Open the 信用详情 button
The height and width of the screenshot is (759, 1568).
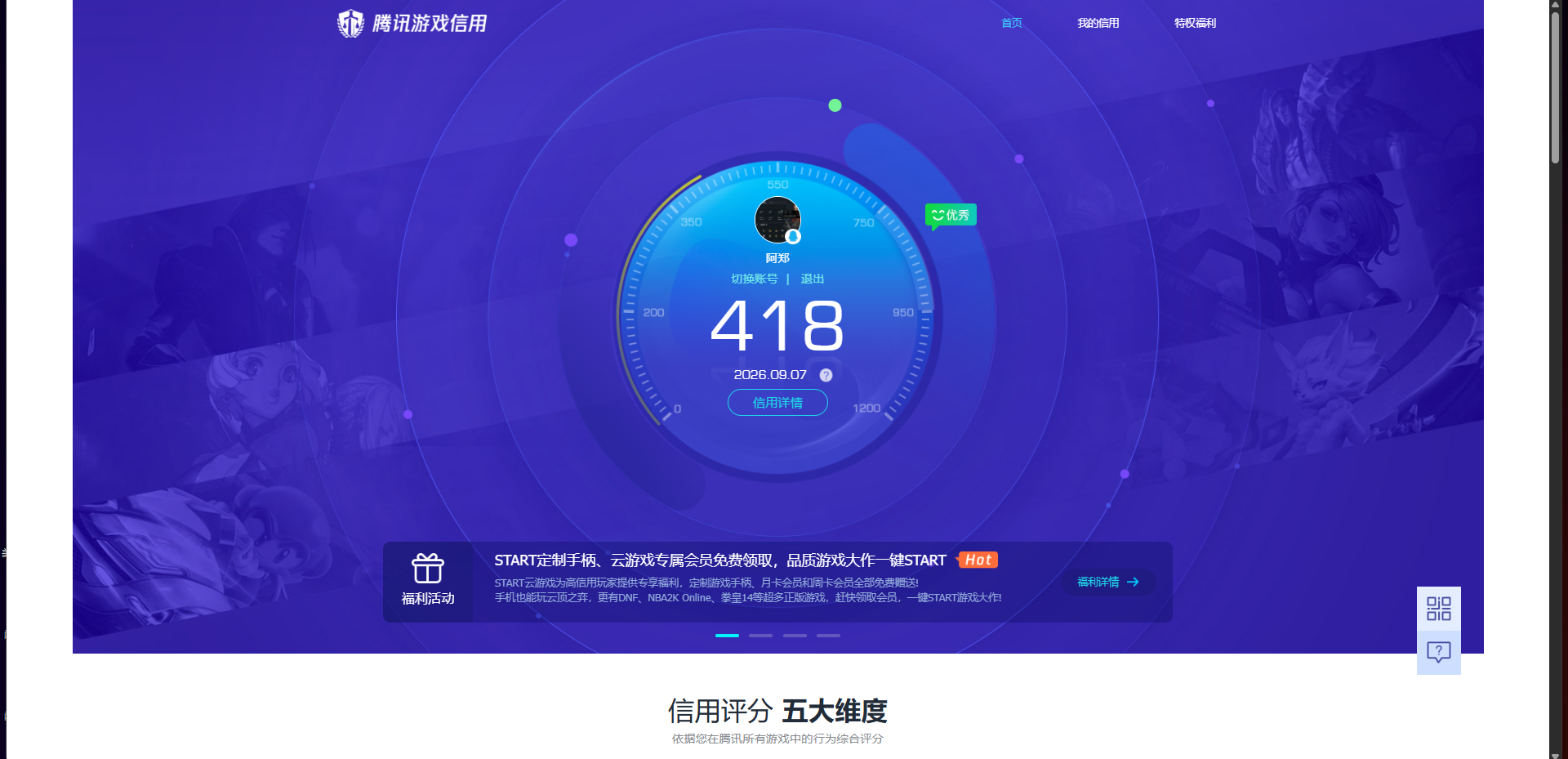coord(777,403)
